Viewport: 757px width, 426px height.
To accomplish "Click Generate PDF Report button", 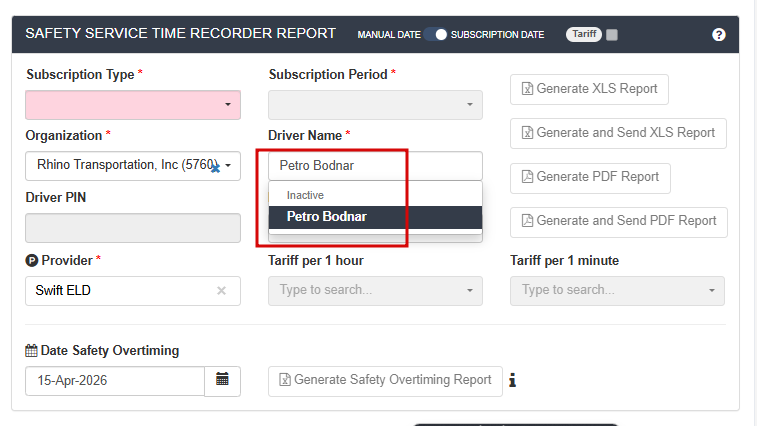I will (589, 177).
